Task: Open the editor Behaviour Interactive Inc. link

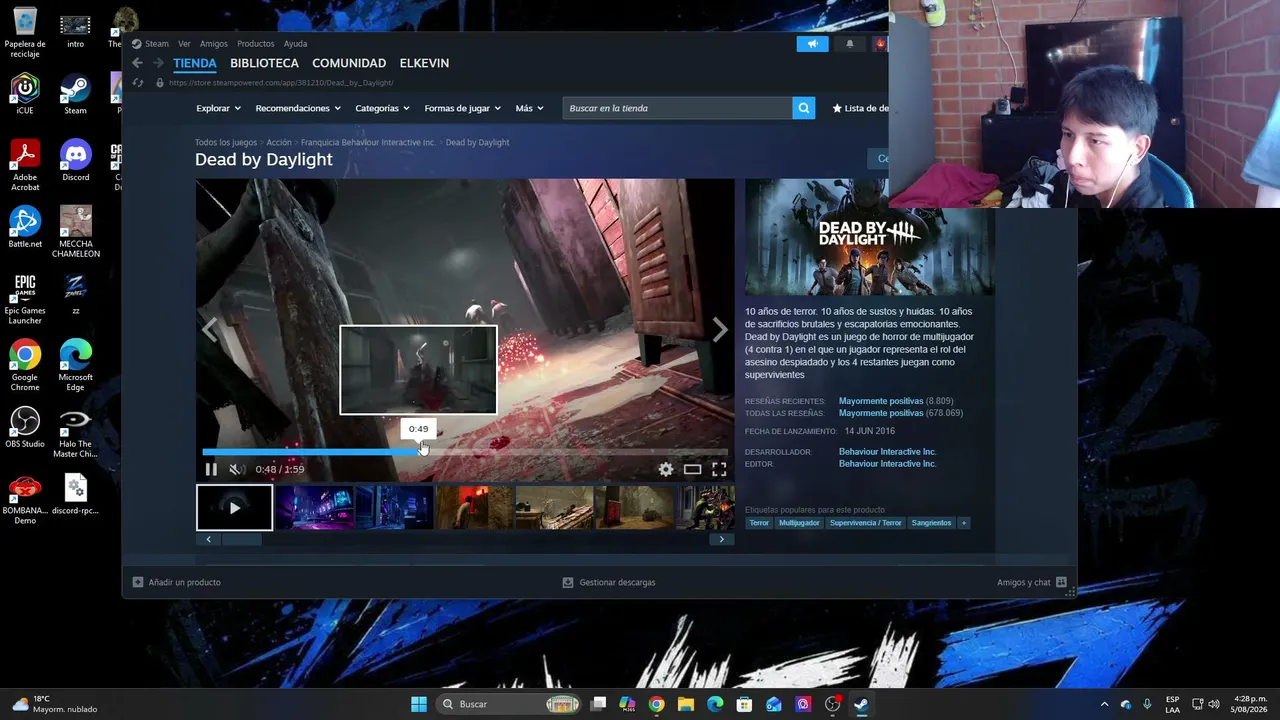Action: (x=887, y=464)
